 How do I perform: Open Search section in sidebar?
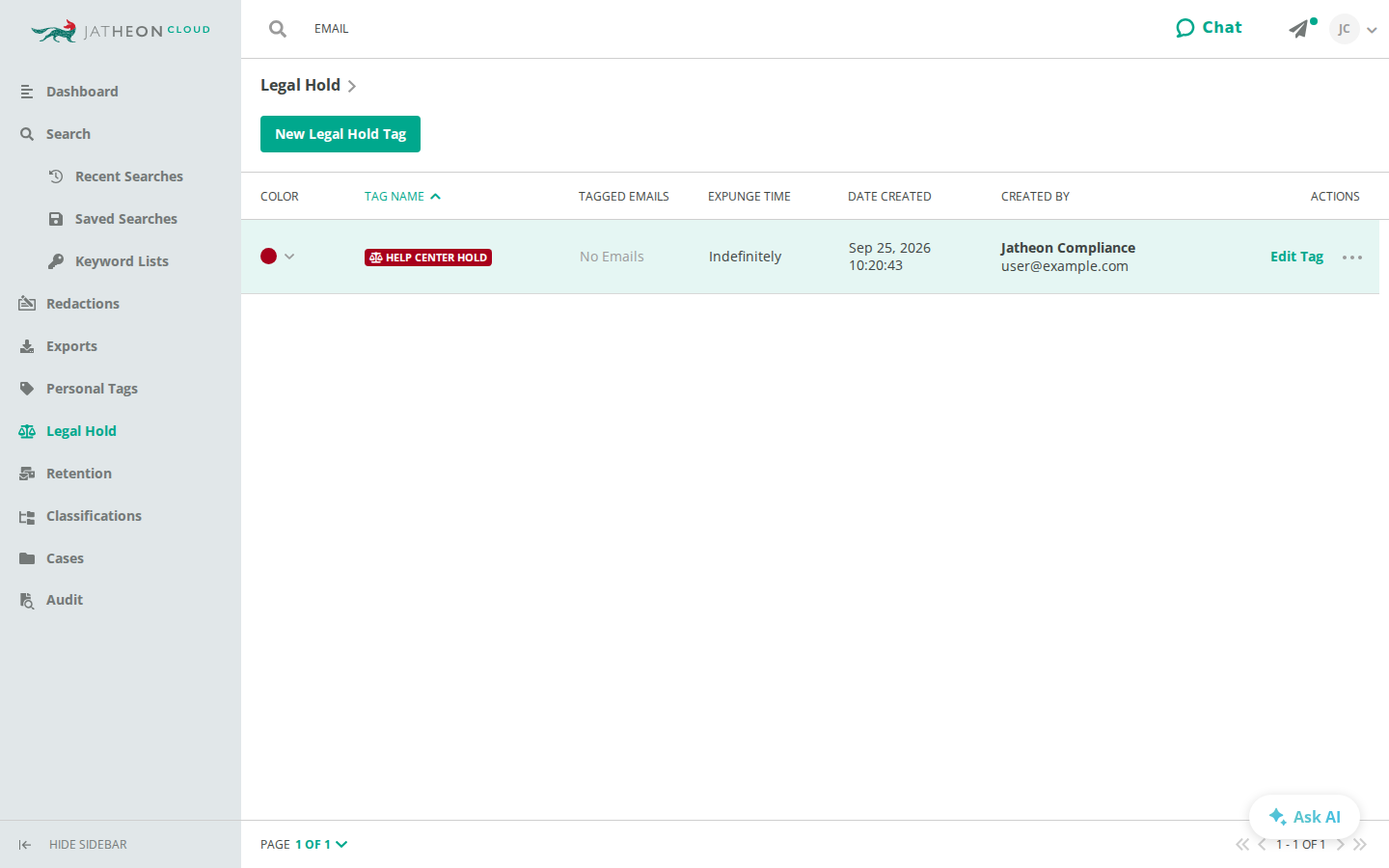[68, 134]
